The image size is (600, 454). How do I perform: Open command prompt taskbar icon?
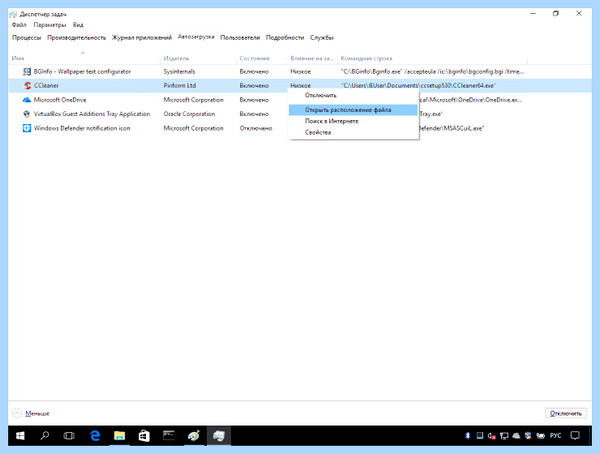(169, 436)
